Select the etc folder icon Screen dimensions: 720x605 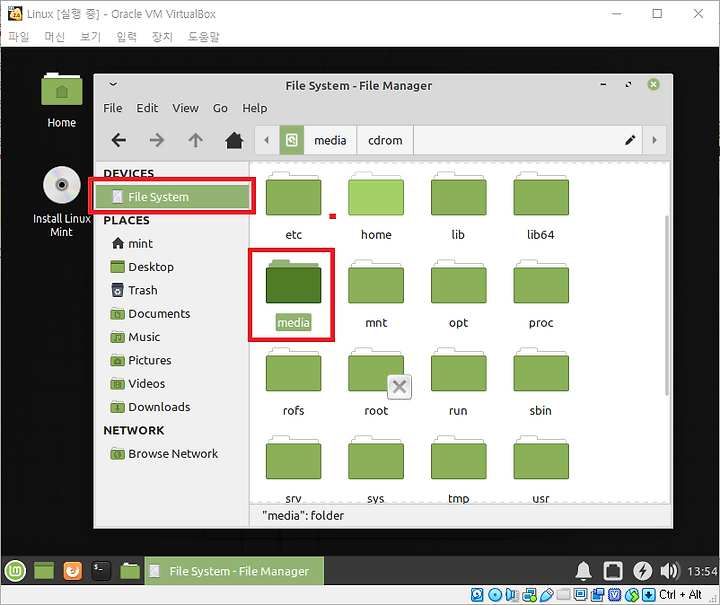(293, 194)
